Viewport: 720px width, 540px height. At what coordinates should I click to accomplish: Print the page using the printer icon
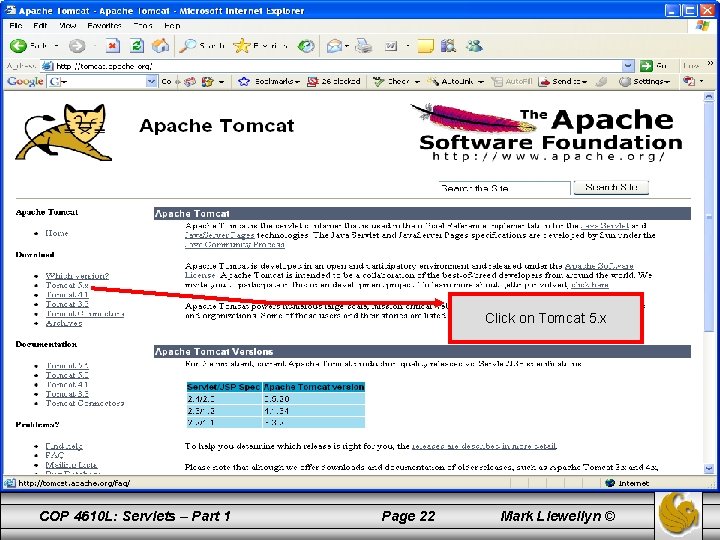(x=364, y=45)
